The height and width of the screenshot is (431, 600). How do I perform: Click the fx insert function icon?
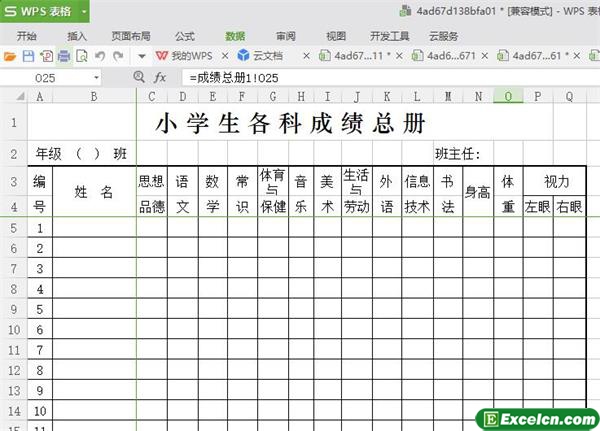pos(159,77)
